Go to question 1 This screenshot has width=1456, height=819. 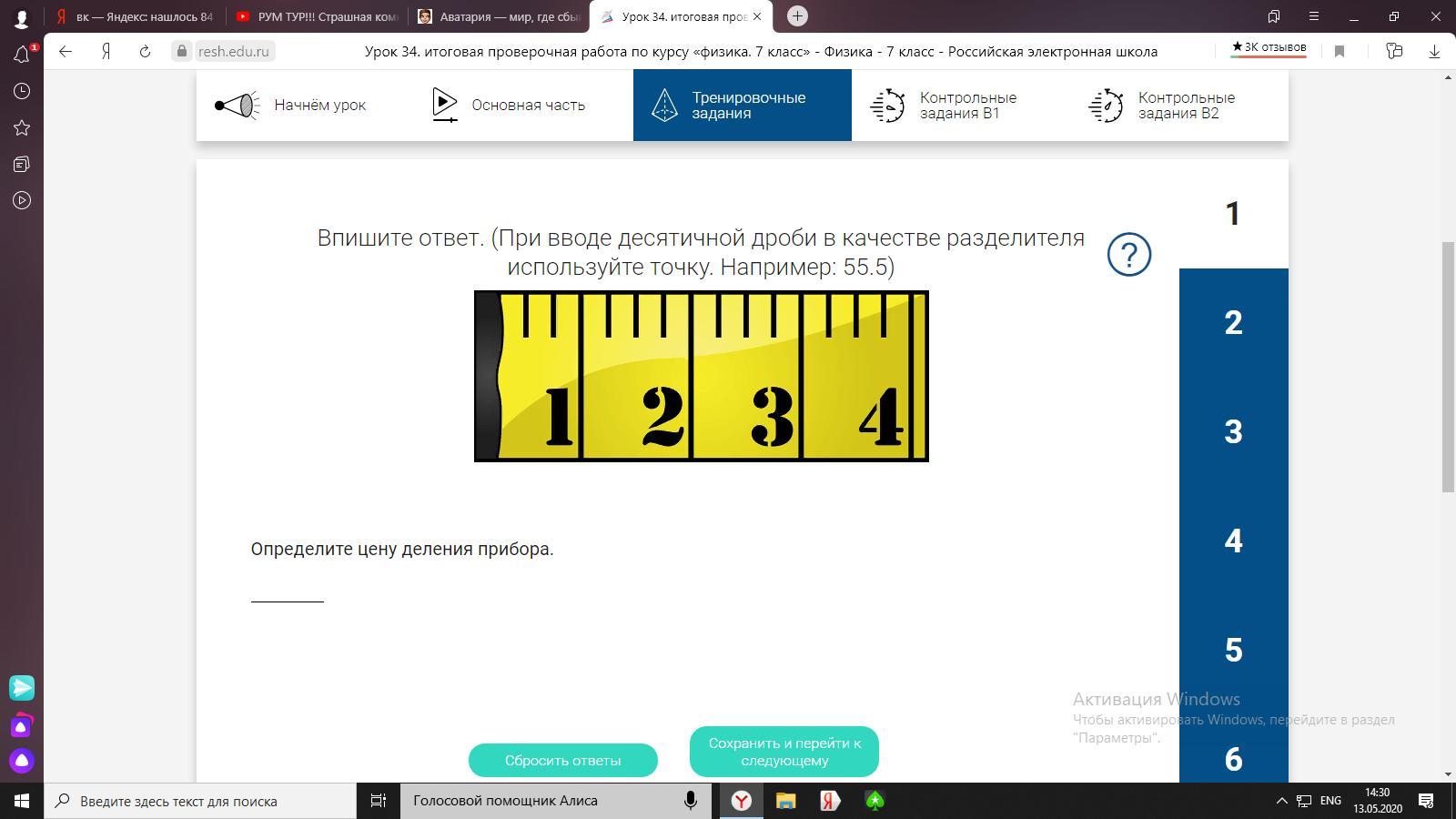pyautogui.click(x=1234, y=214)
